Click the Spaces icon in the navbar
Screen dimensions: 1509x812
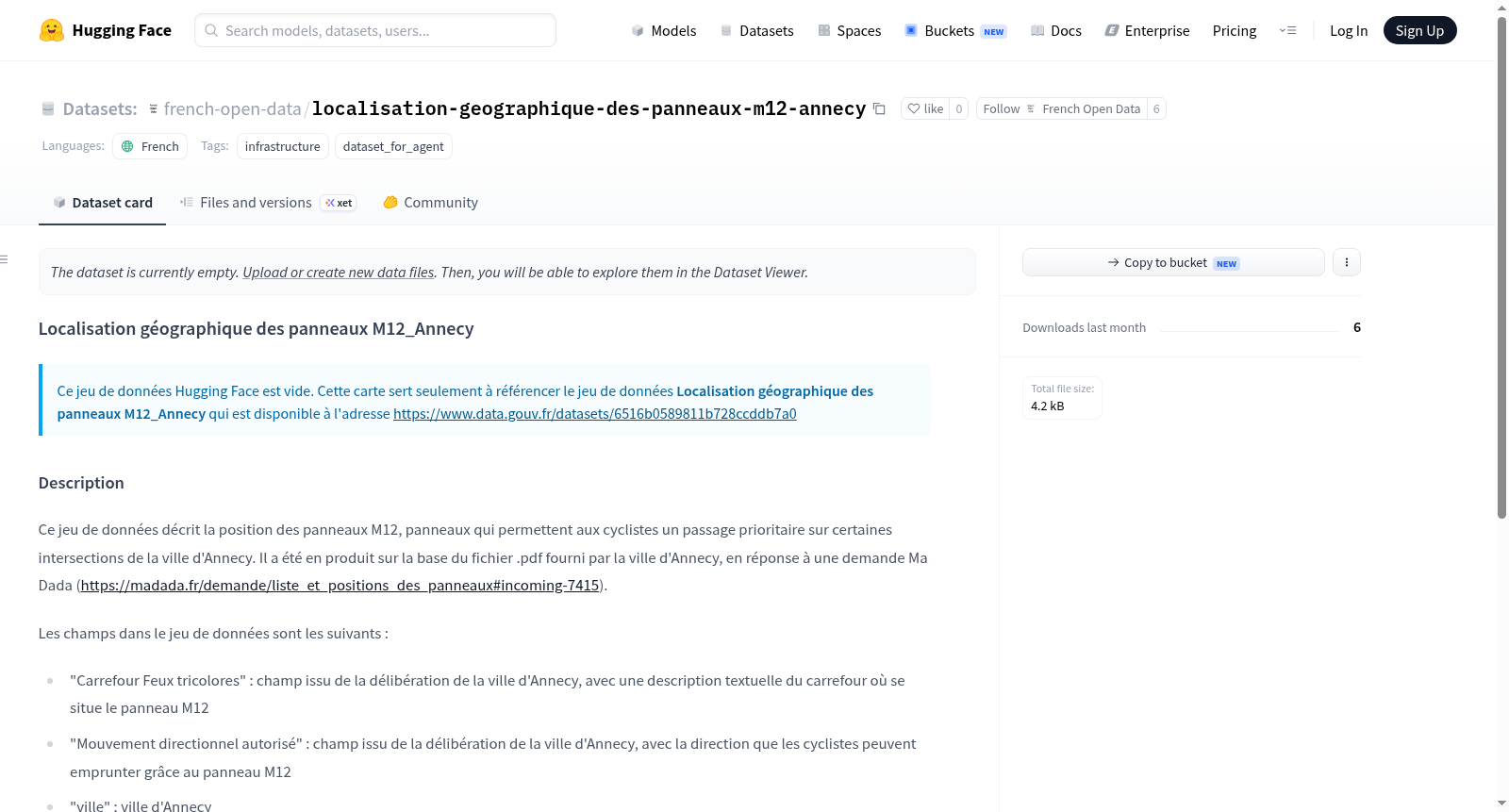(x=824, y=30)
